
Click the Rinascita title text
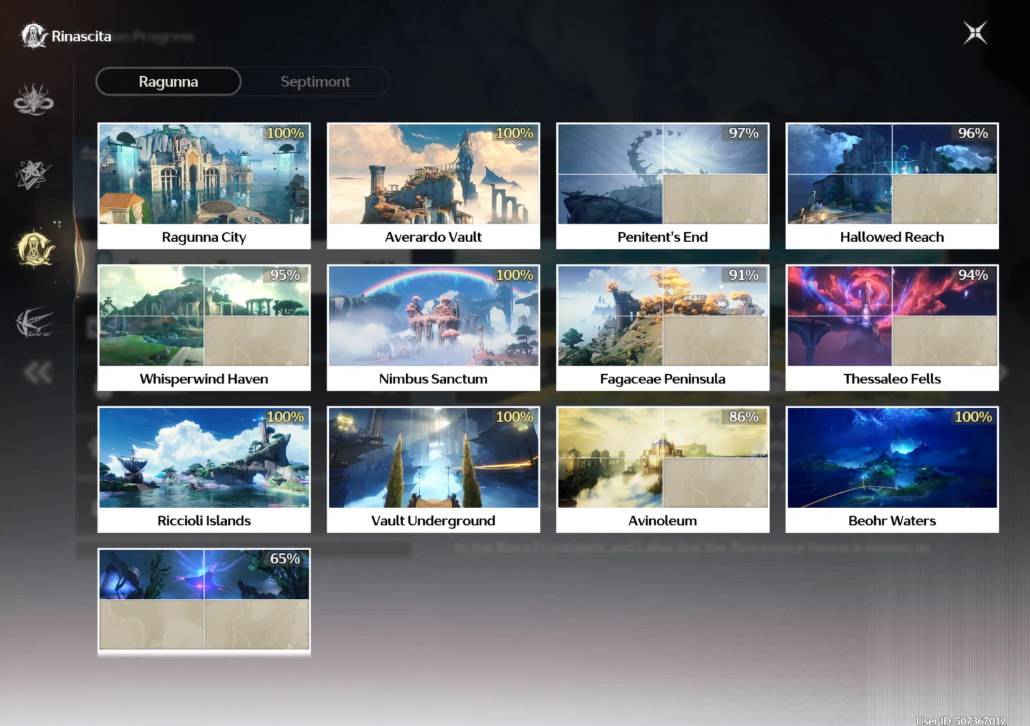(81, 36)
